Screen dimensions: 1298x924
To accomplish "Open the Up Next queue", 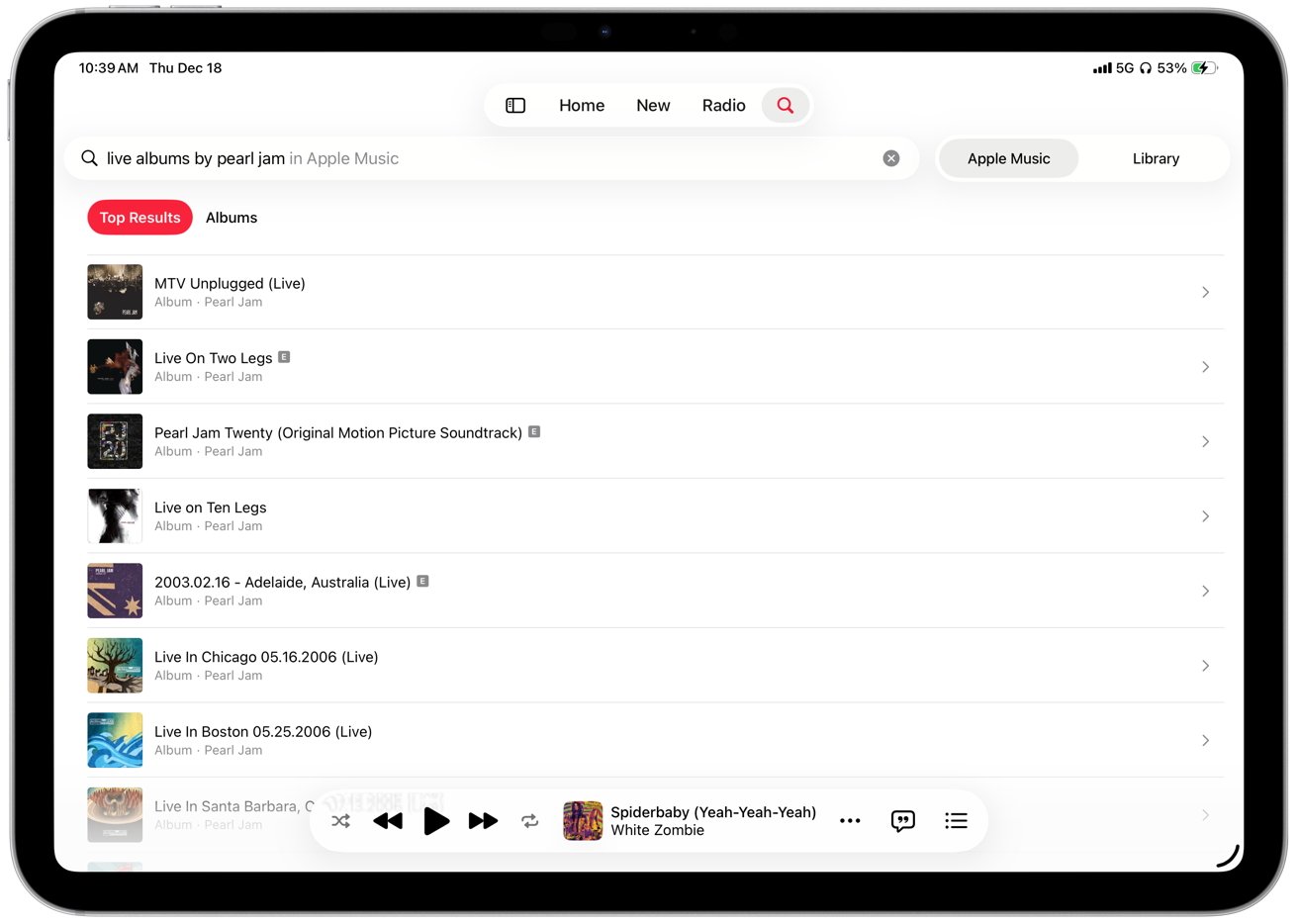I will [956, 820].
